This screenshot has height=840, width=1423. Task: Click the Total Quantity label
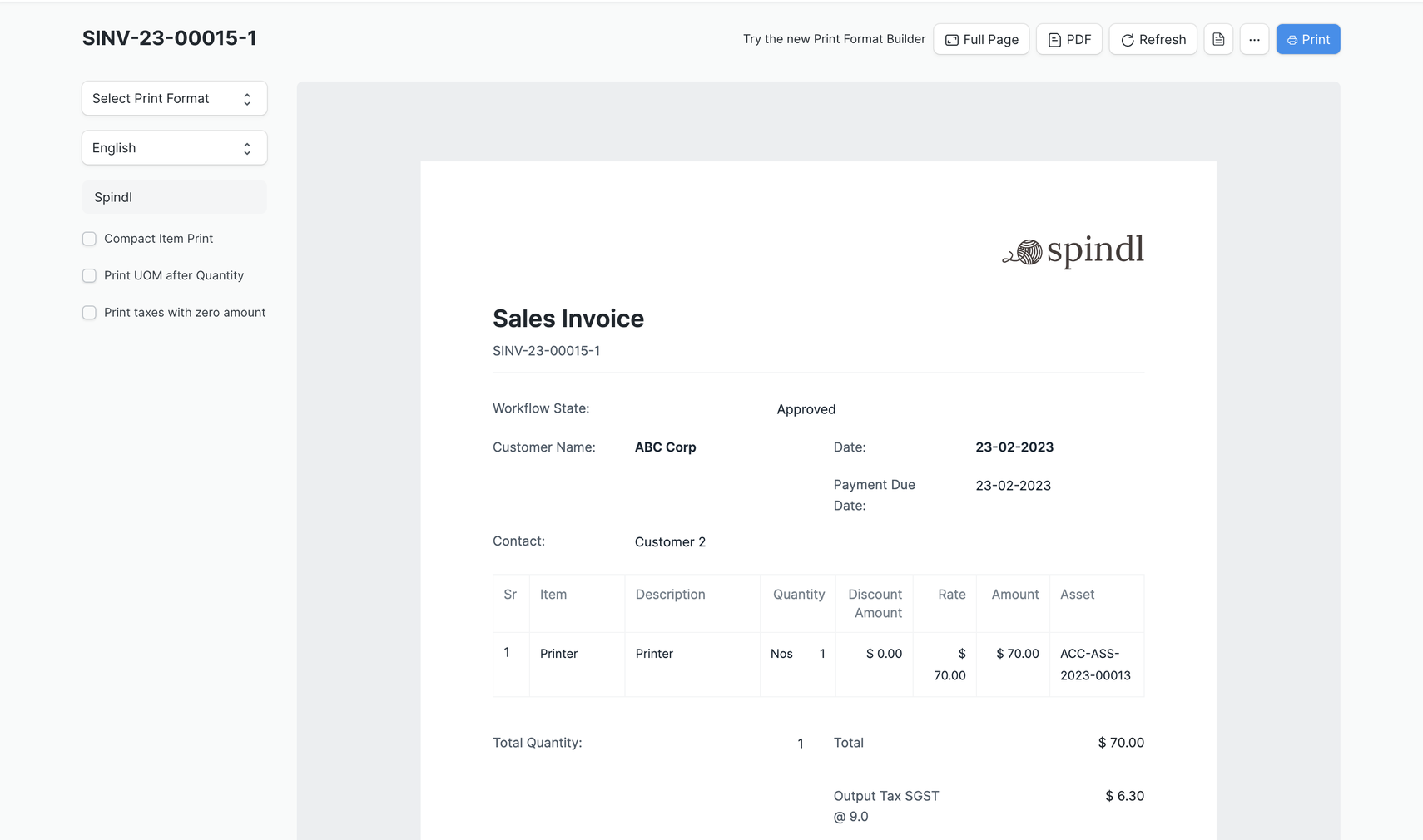point(537,743)
